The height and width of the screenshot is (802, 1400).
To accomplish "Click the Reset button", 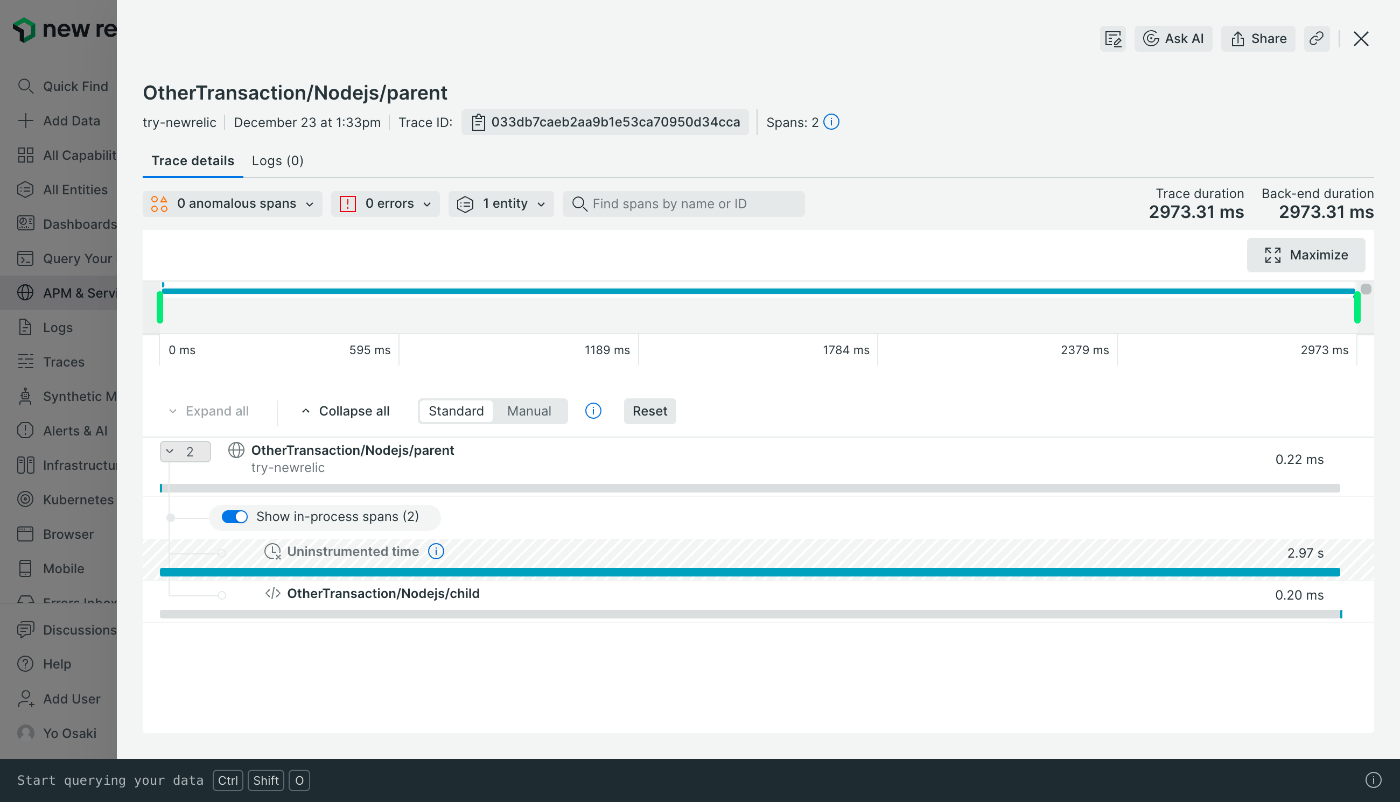I will pyautogui.click(x=650, y=411).
